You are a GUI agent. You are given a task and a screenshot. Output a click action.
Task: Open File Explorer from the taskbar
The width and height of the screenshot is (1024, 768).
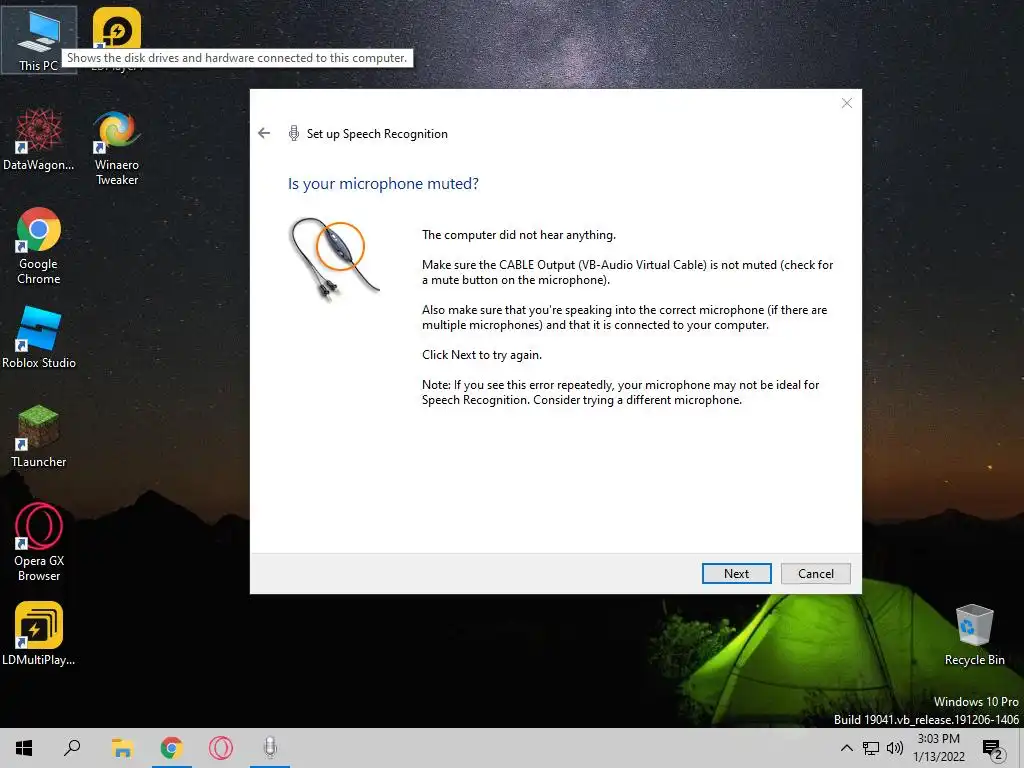121,748
